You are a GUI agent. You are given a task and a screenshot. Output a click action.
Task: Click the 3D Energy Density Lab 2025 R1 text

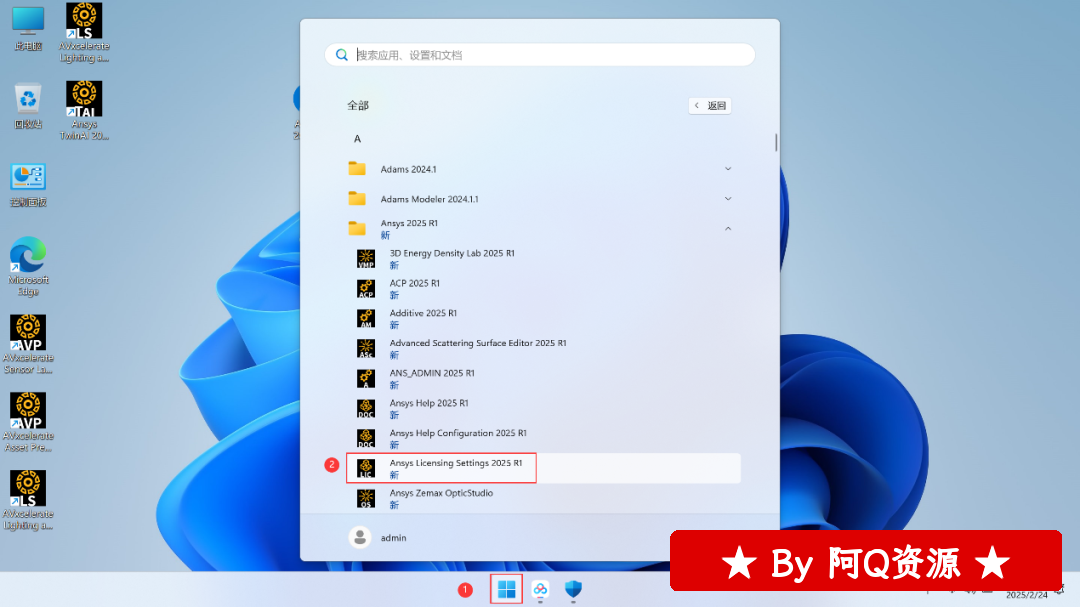click(452, 254)
